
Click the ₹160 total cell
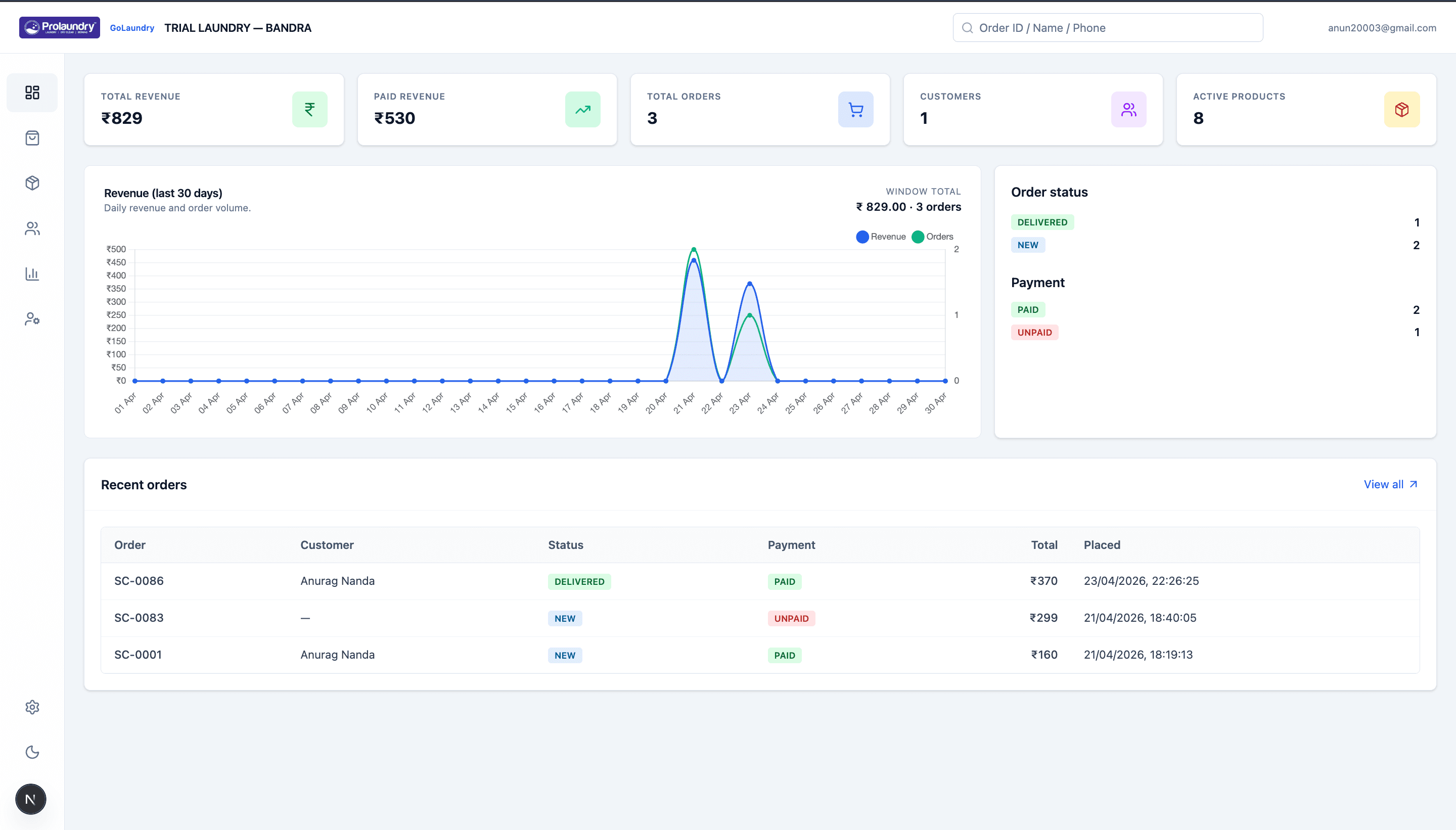[x=1044, y=655]
